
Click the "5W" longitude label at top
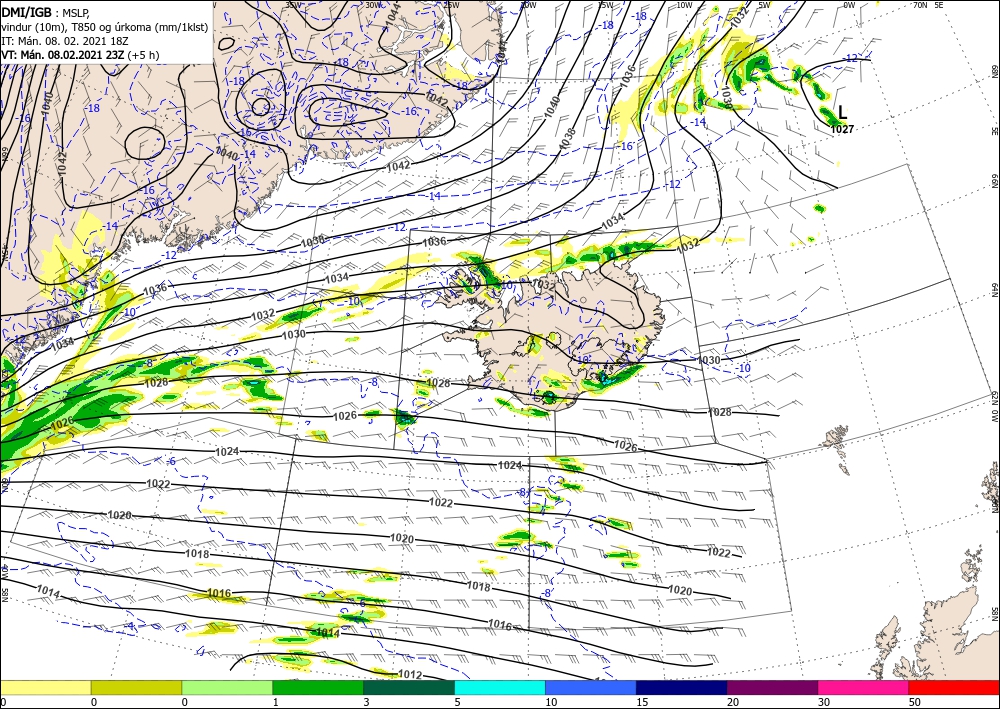(764, 5)
